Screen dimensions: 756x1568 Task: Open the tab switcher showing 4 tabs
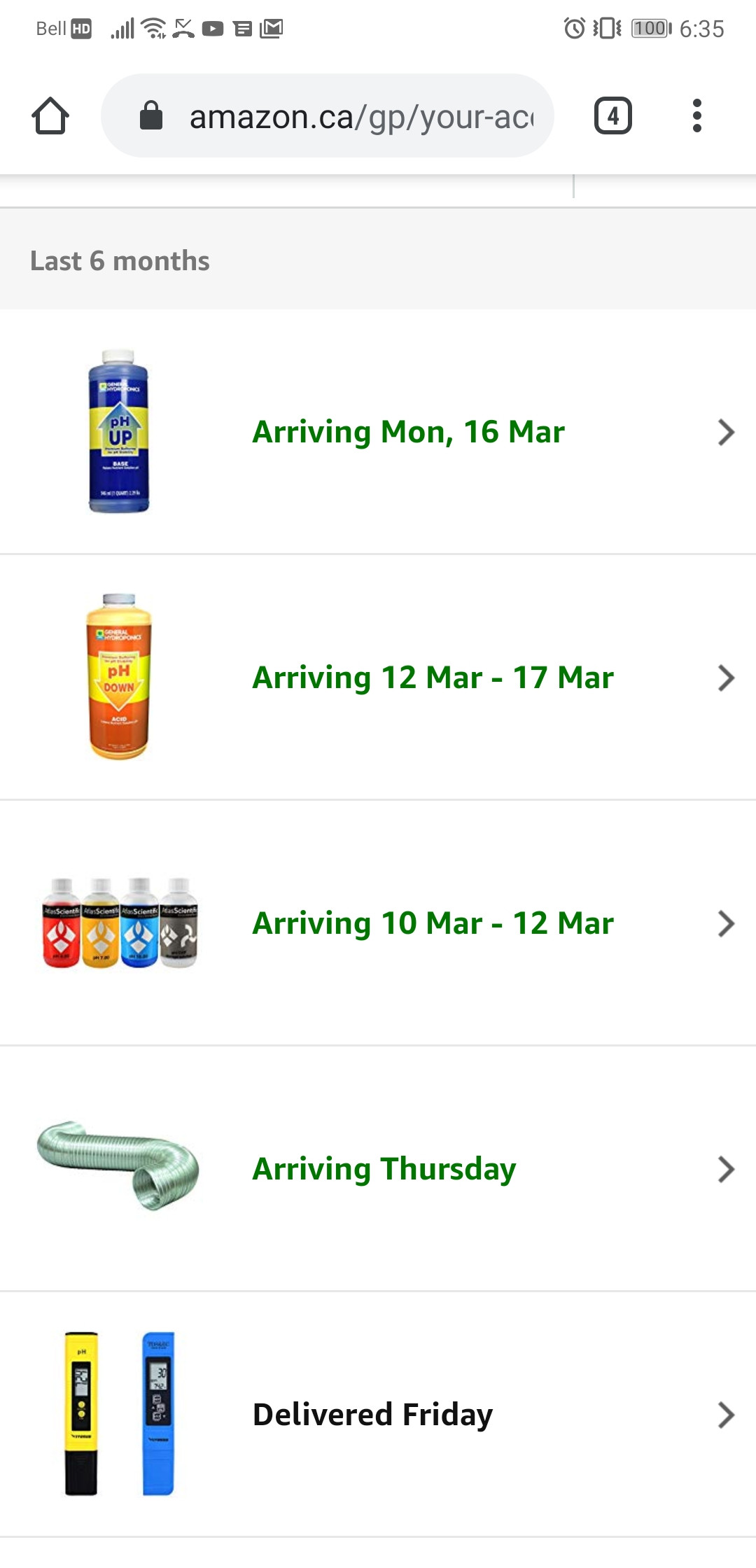click(612, 115)
